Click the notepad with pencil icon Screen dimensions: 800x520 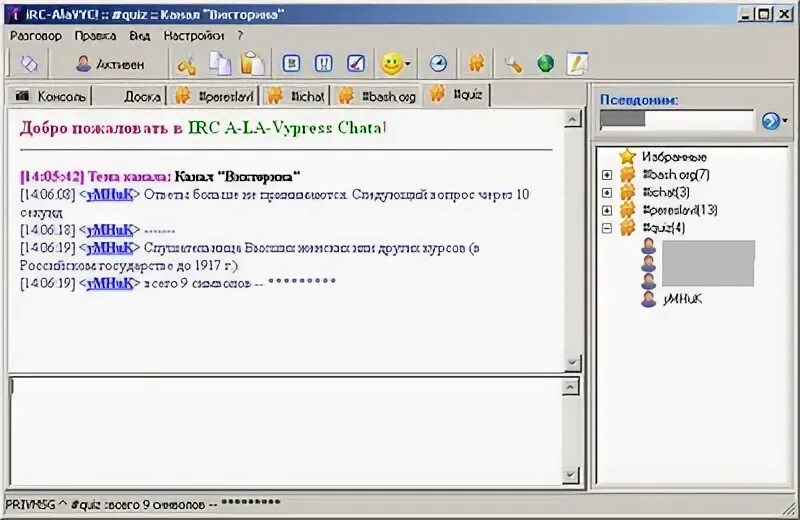click(x=578, y=64)
